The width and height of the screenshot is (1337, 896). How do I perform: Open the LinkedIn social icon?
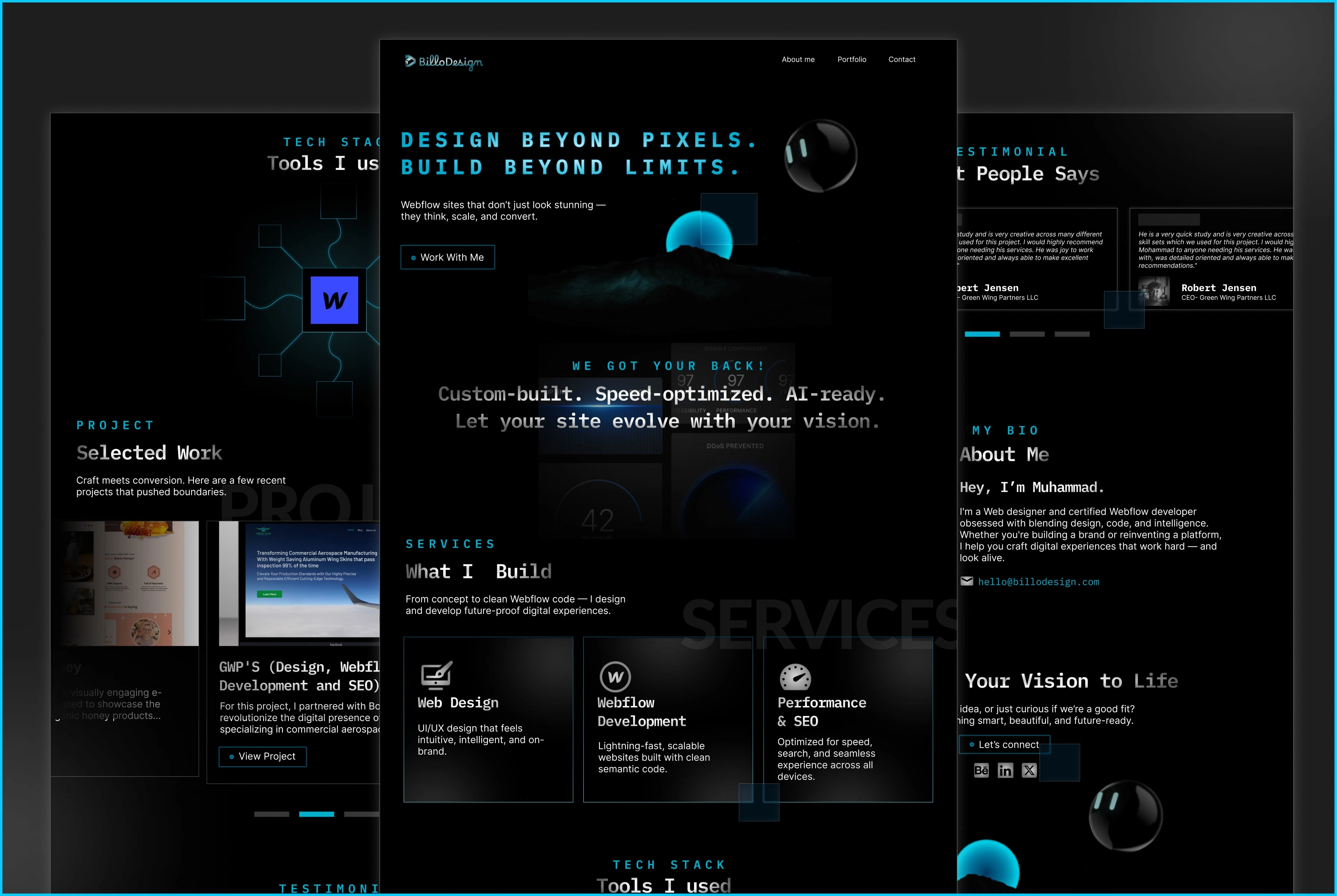click(x=1005, y=770)
